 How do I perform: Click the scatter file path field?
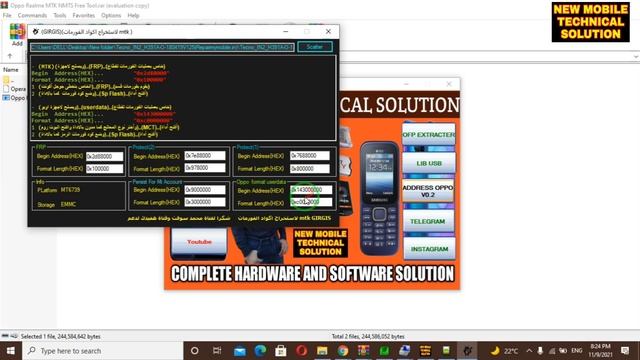tap(162, 47)
